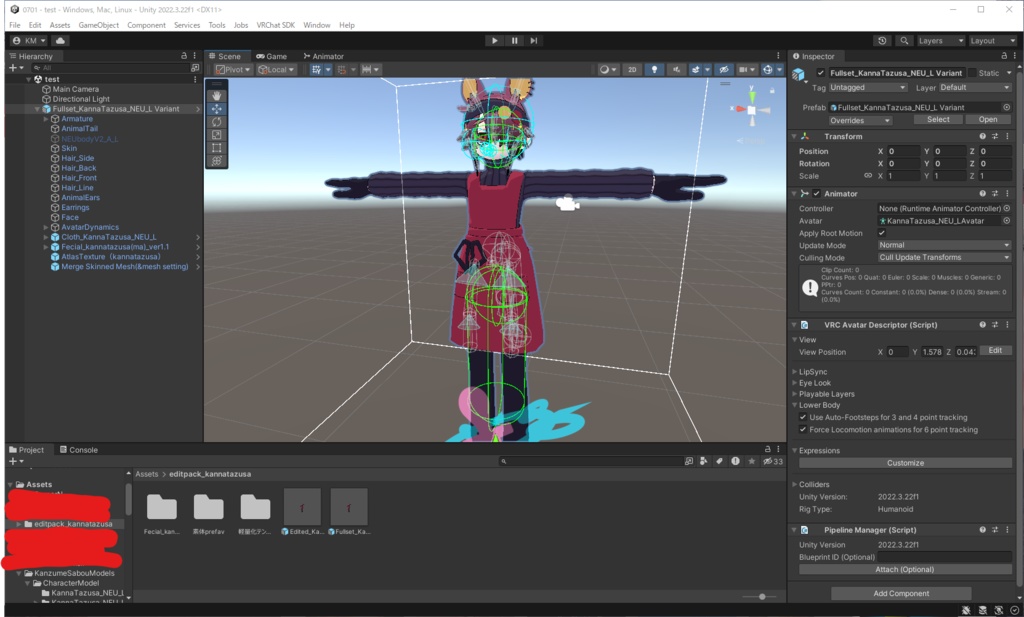1024x617 pixels.
Task: Click the Inspector lock icon
Action: 1004,56
